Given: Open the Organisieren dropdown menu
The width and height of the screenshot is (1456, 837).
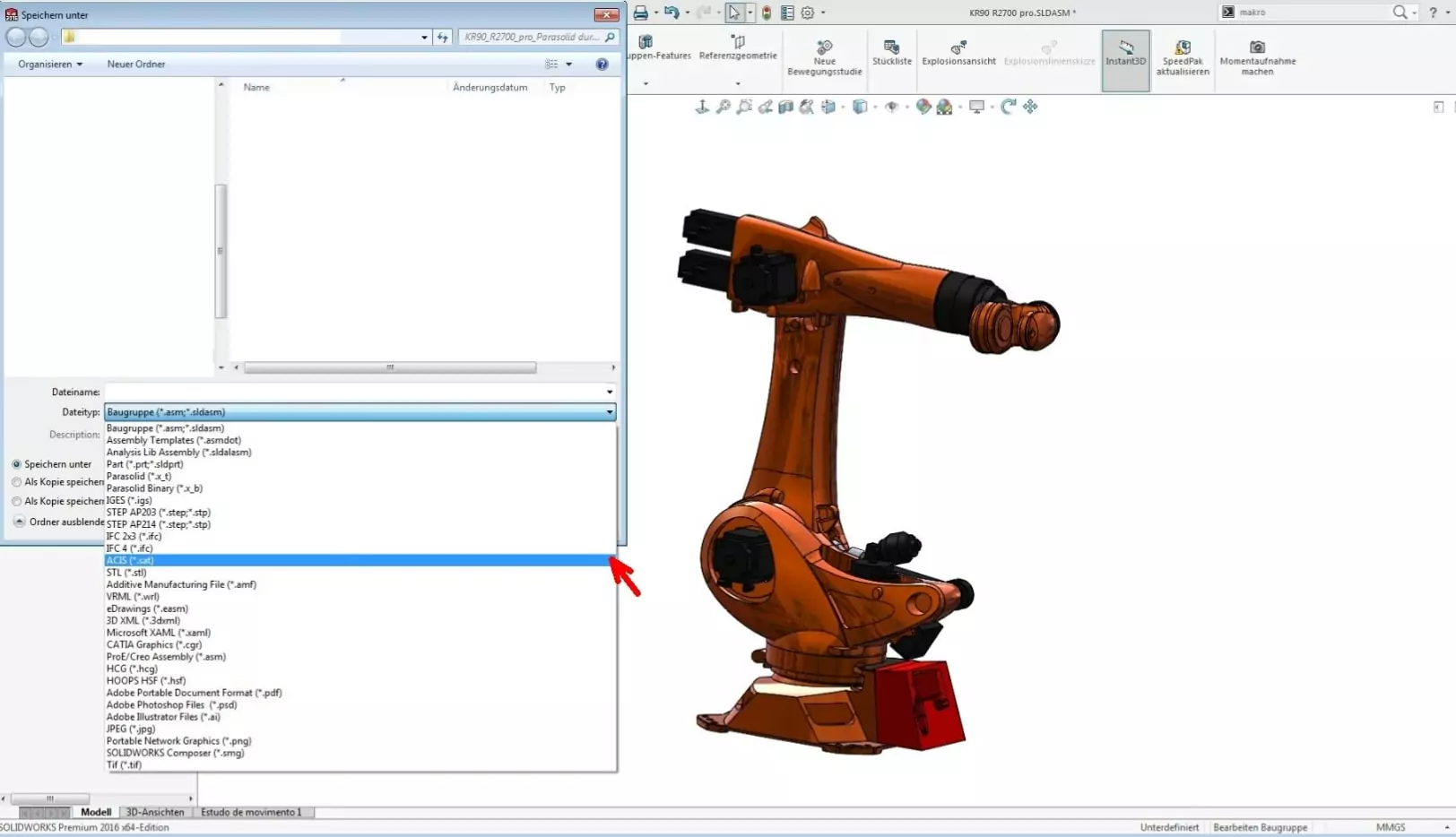Looking at the screenshot, I should click(47, 64).
